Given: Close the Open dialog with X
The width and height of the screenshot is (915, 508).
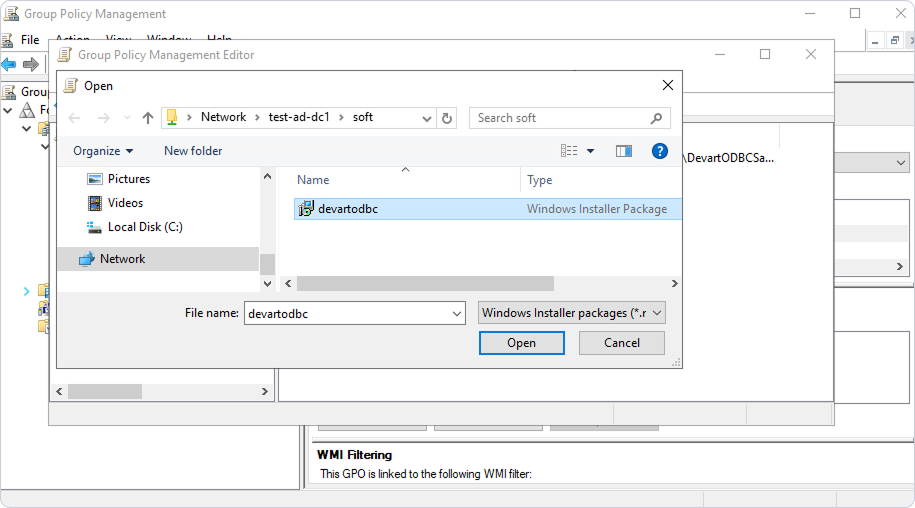Looking at the screenshot, I should click(668, 85).
